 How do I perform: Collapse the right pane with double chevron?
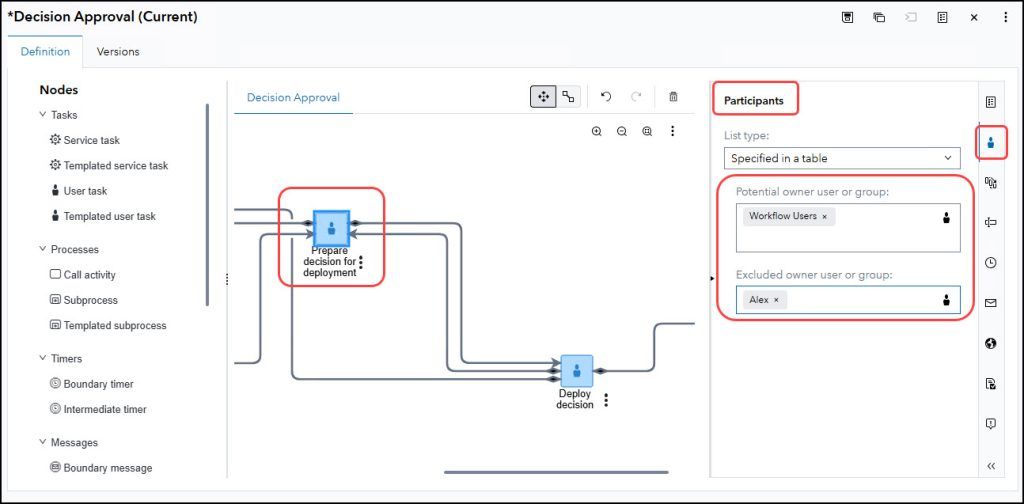991,465
